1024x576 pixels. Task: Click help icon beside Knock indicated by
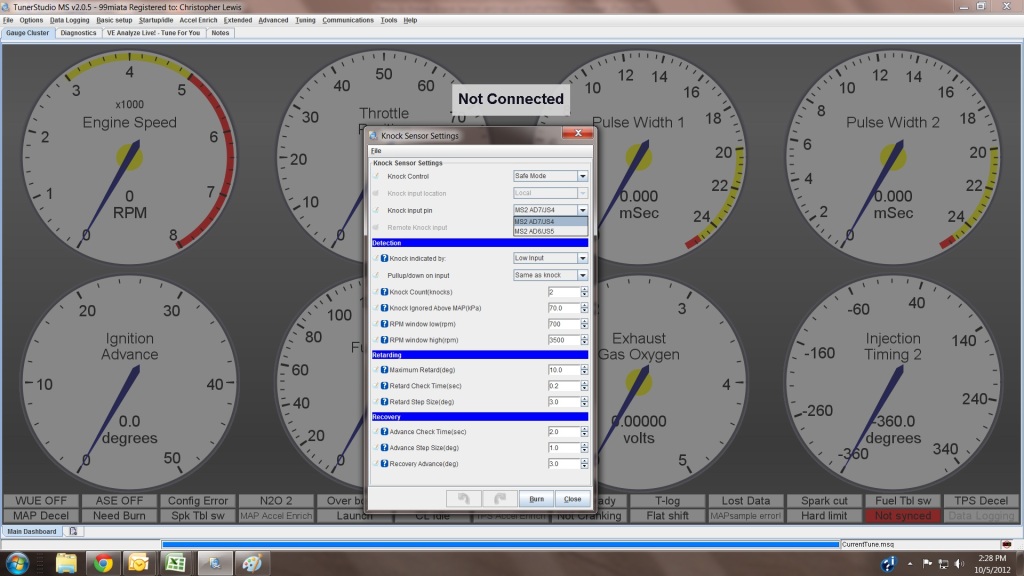[x=384, y=259]
